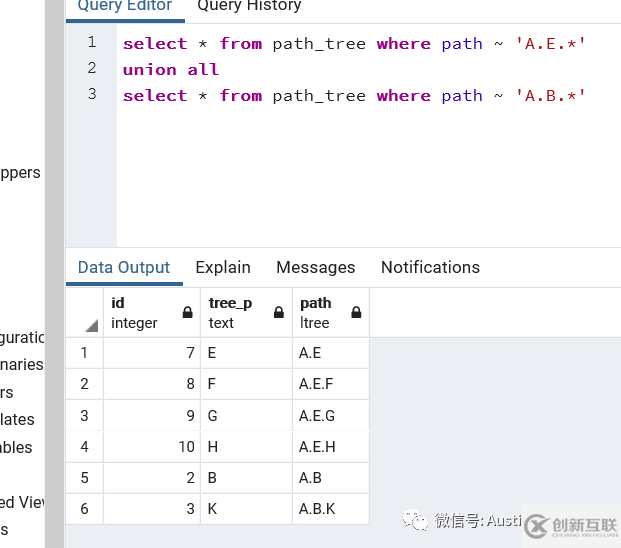Click line number 1 in editor gutter
The width and height of the screenshot is (621, 548).
pyautogui.click(x=92, y=42)
